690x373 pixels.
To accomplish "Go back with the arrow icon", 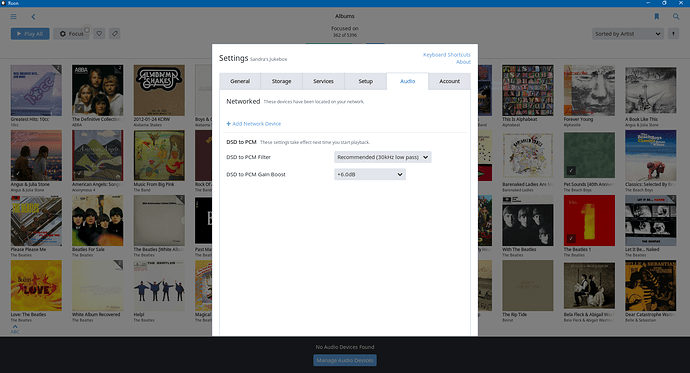I will coord(33,17).
